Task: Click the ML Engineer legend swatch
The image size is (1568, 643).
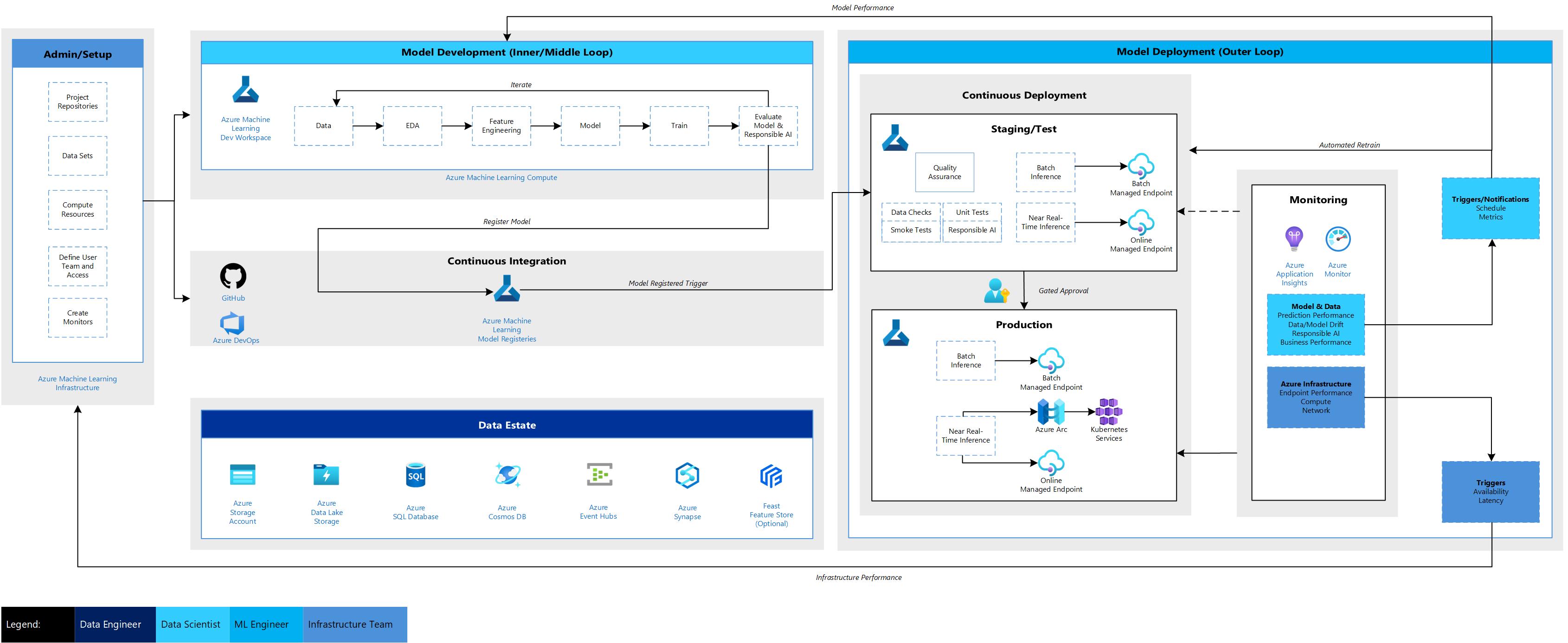Action: (x=266, y=624)
